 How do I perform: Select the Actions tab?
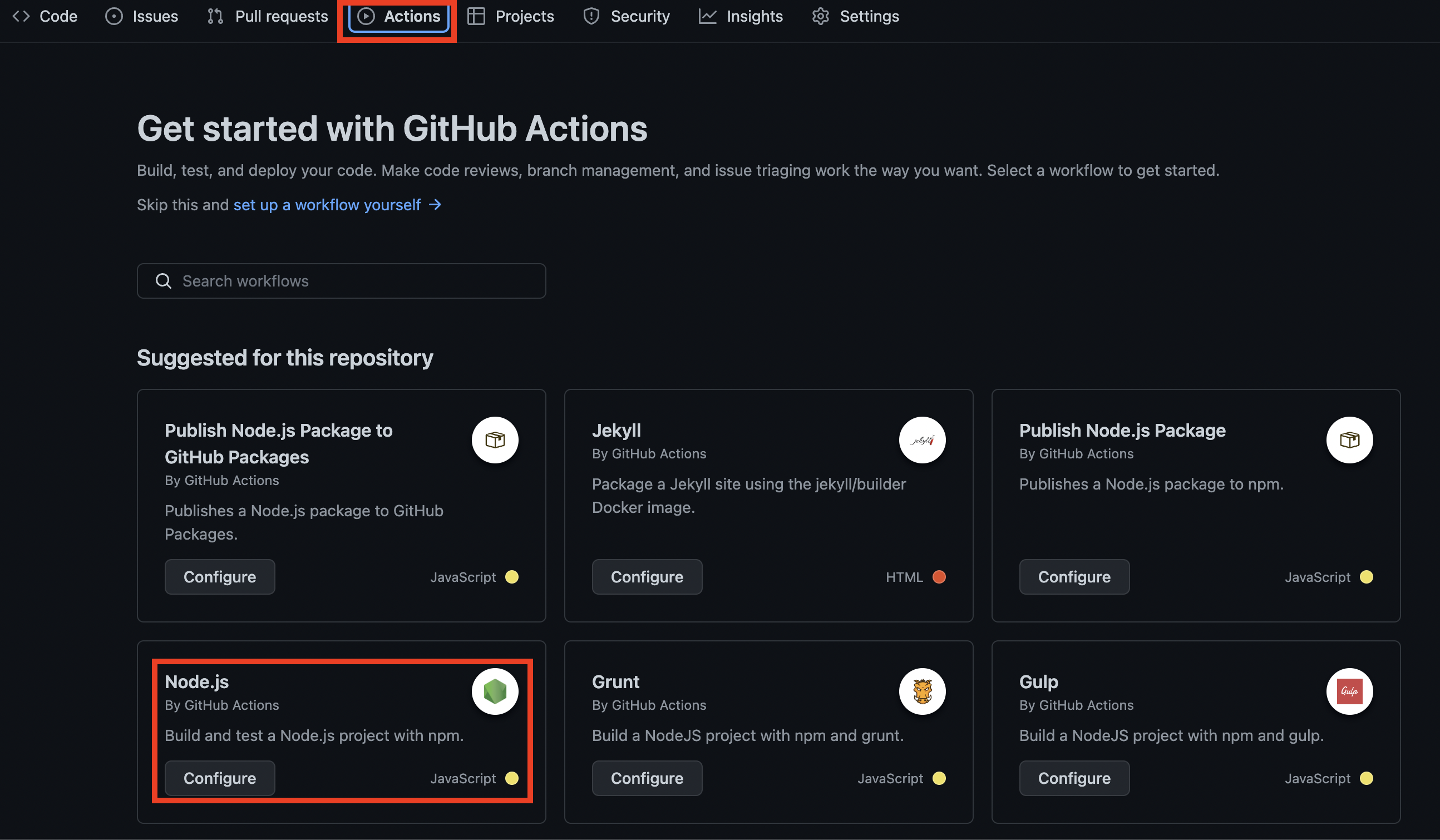(399, 16)
